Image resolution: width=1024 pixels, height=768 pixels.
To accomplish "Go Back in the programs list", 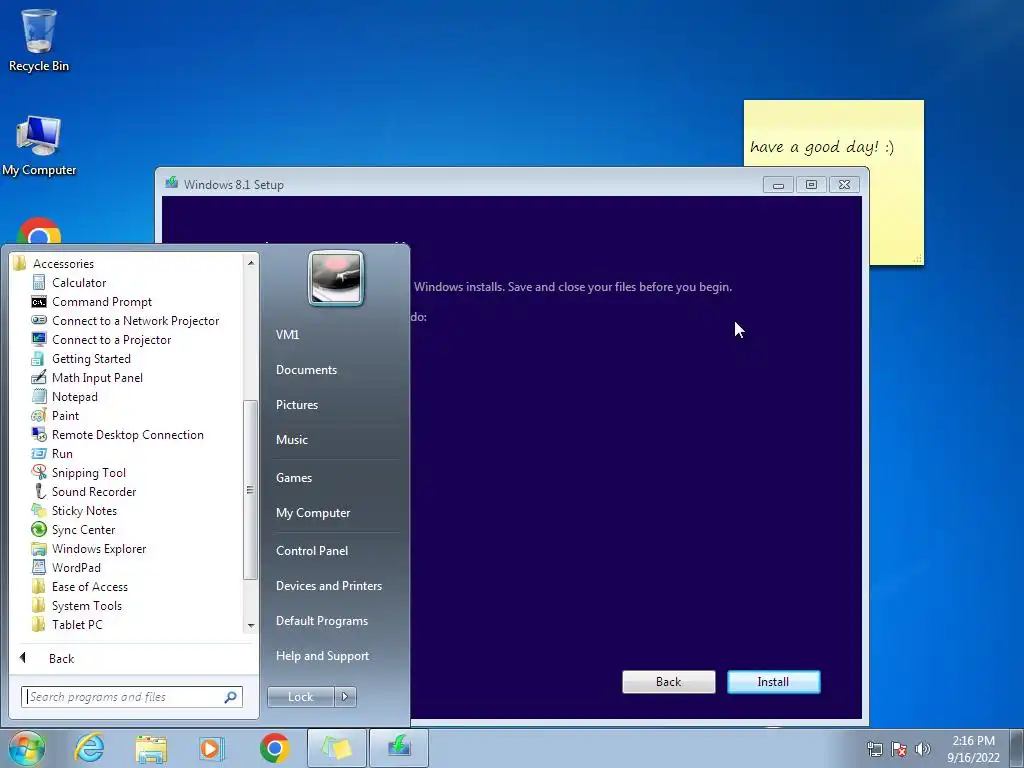I will (62, 658).
